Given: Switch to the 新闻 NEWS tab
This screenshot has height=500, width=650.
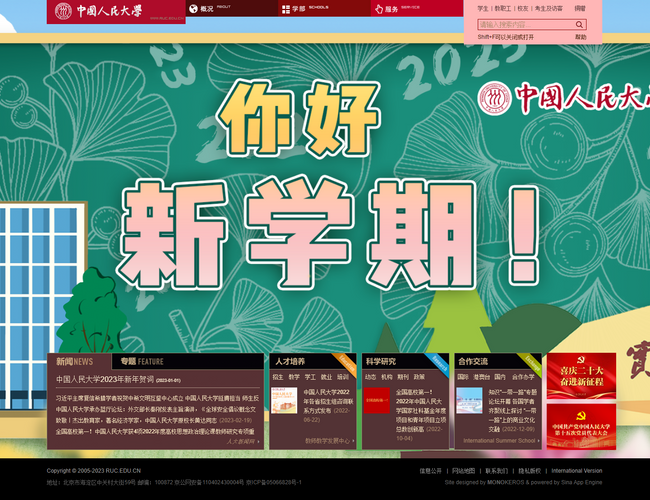Looking at the screenshot, I should pos(79,361).
